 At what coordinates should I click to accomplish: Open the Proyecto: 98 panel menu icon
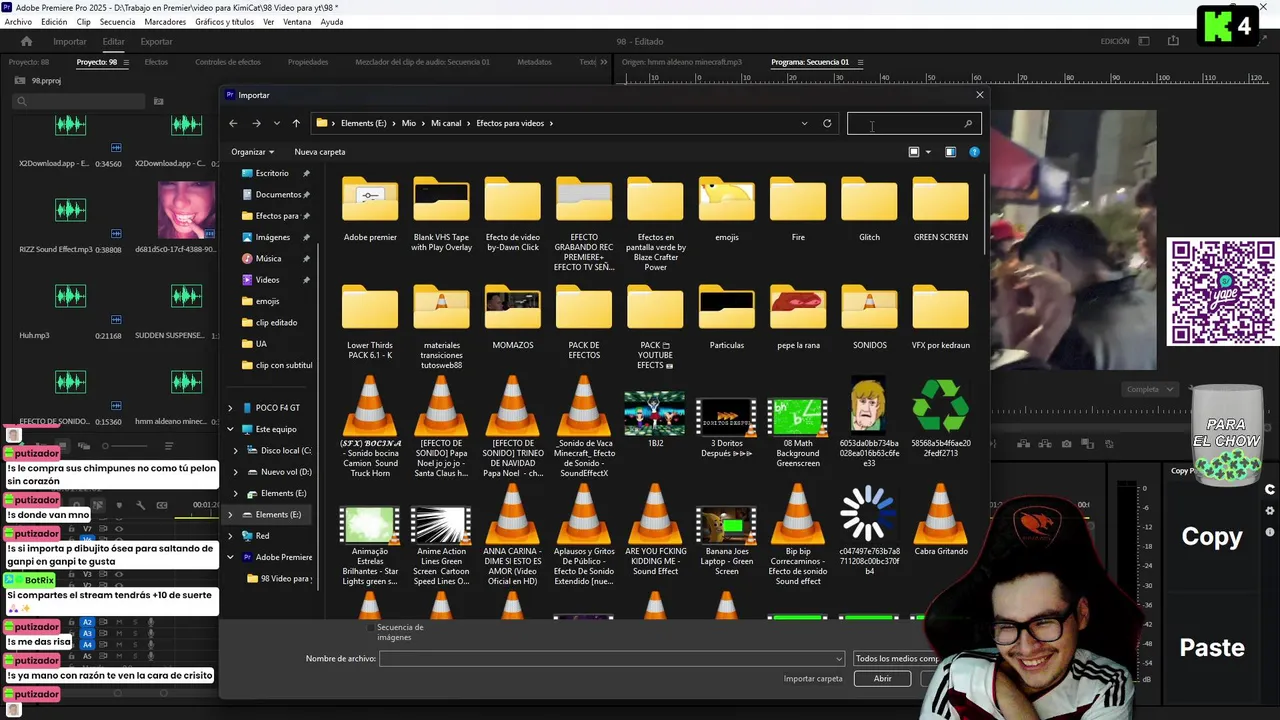[126, 62]
